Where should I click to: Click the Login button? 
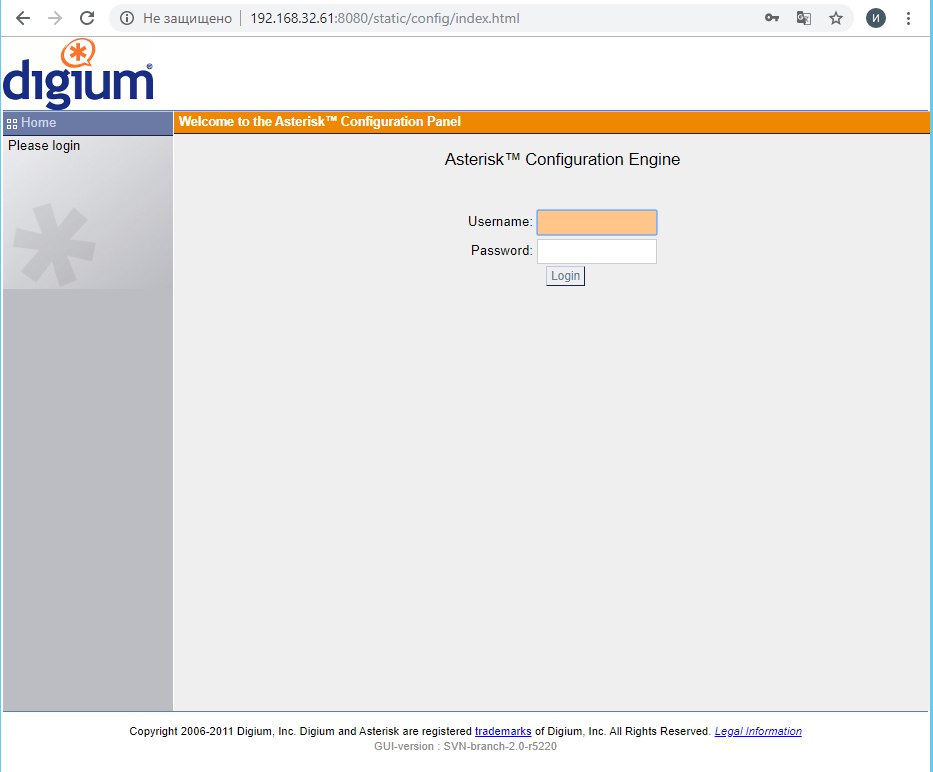[565, 276]
